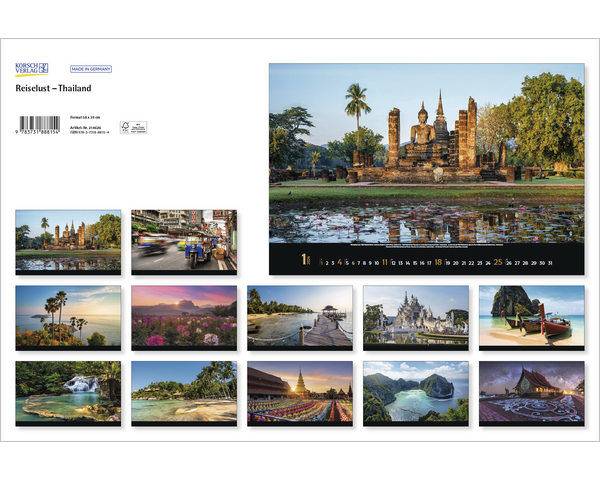Select day 18 in calendar strip
The image size is (600, 480).
pyautogui.click(x=438, y=263)
